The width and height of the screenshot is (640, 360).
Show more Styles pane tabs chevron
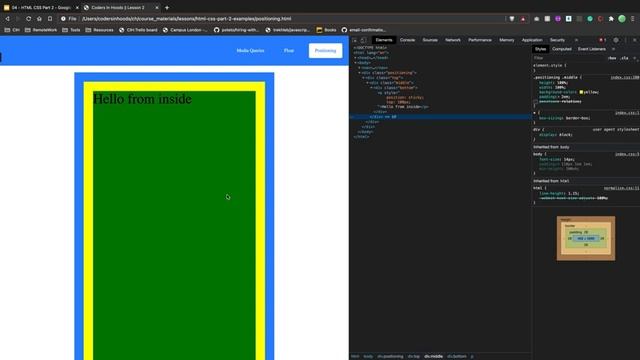click(613, 49)
